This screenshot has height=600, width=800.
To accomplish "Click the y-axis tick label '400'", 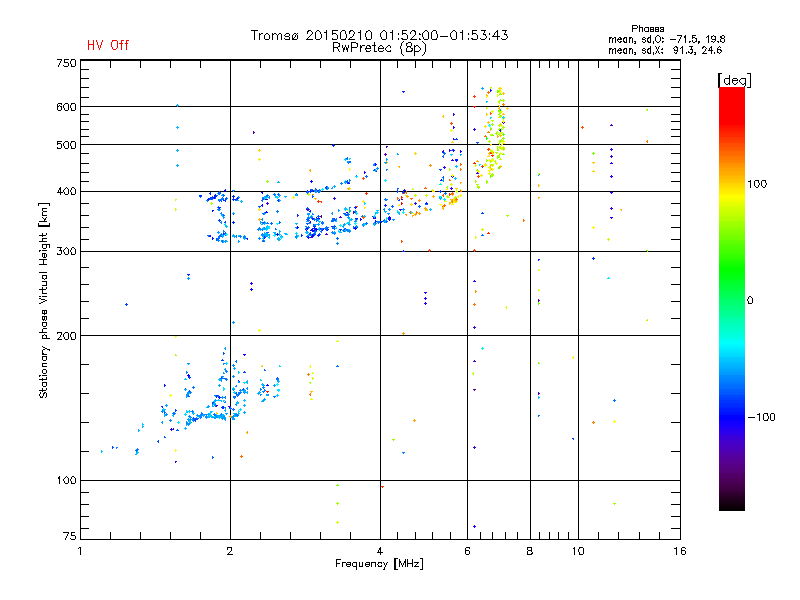I will coord(66,192).
